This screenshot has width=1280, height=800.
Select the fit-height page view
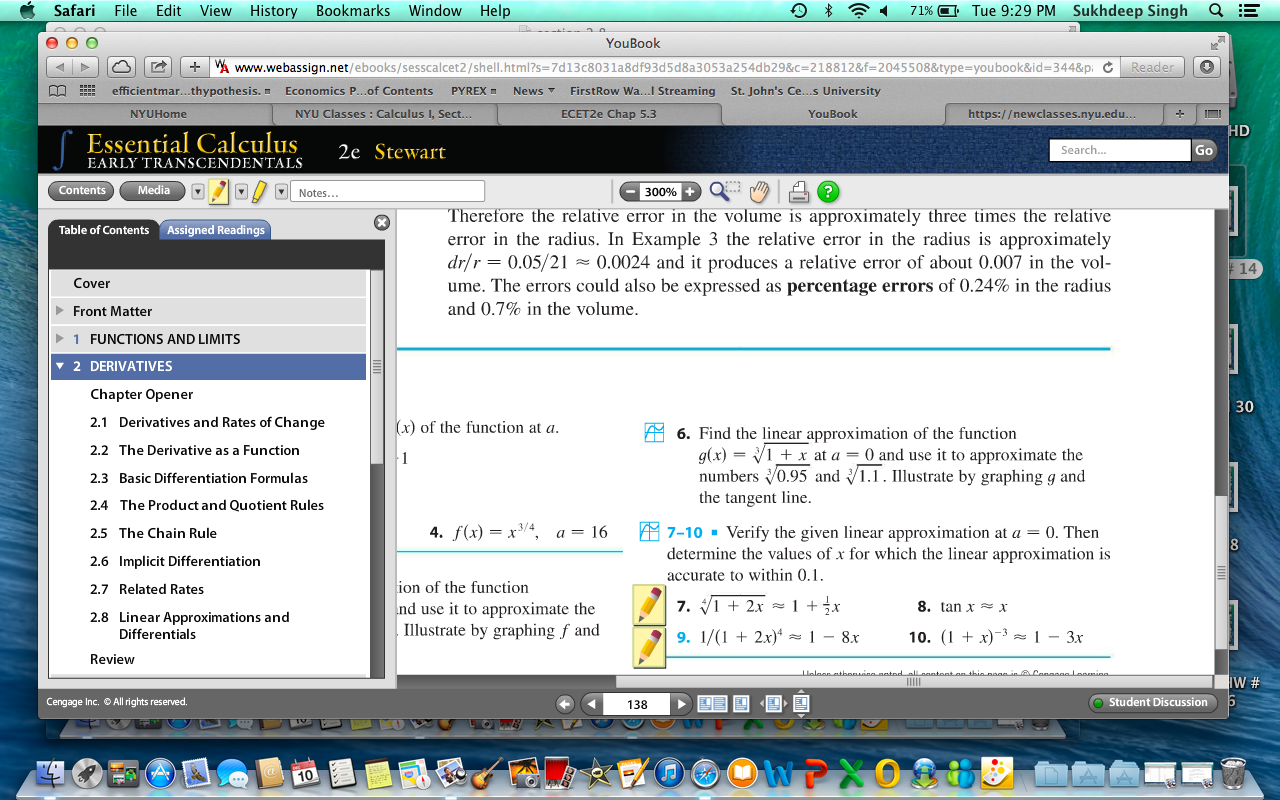[x=800, y=704]
